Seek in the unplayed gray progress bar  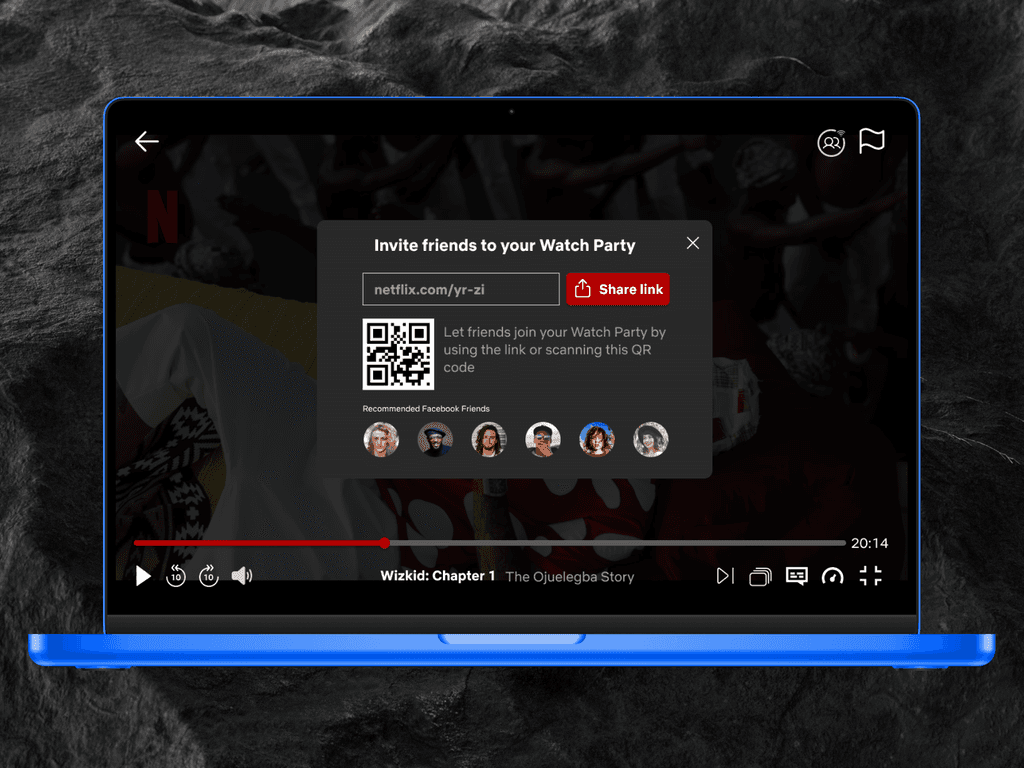[618, 543]
